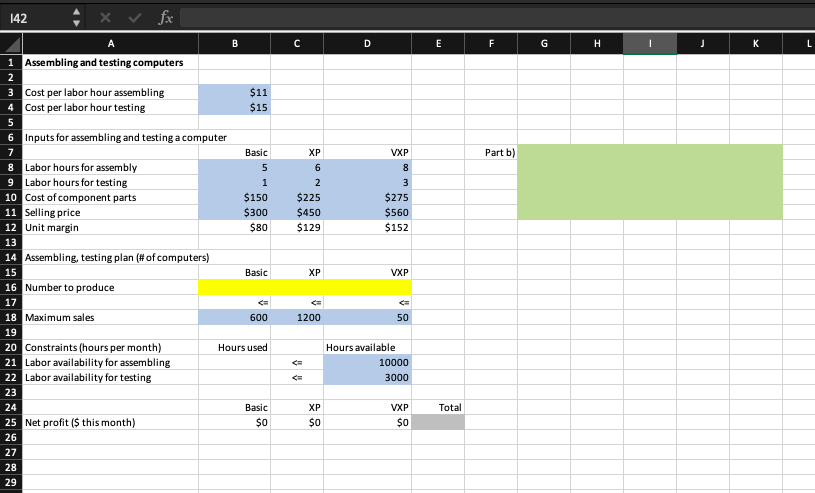Click the $80 unit margin cell
Screen dimensions: 815x493
point(234,227)
